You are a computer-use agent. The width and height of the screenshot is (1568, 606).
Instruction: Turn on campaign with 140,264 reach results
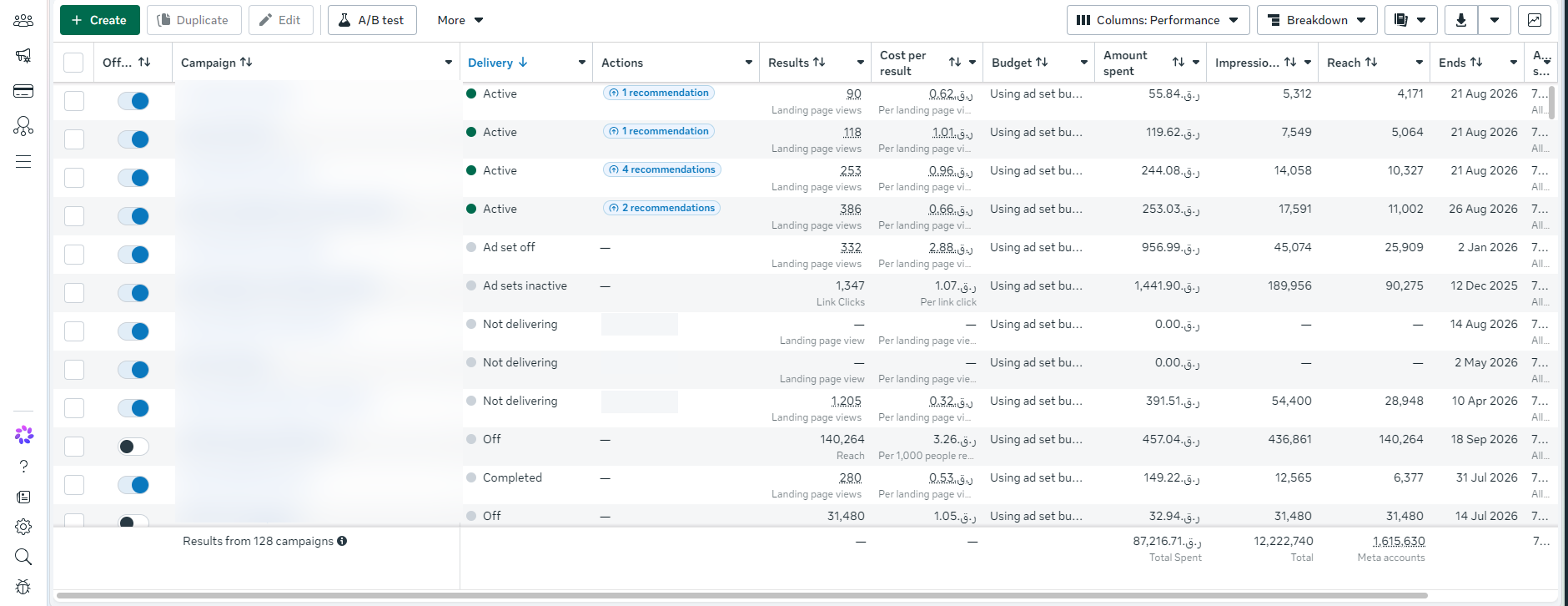click(x=133, y=447)
